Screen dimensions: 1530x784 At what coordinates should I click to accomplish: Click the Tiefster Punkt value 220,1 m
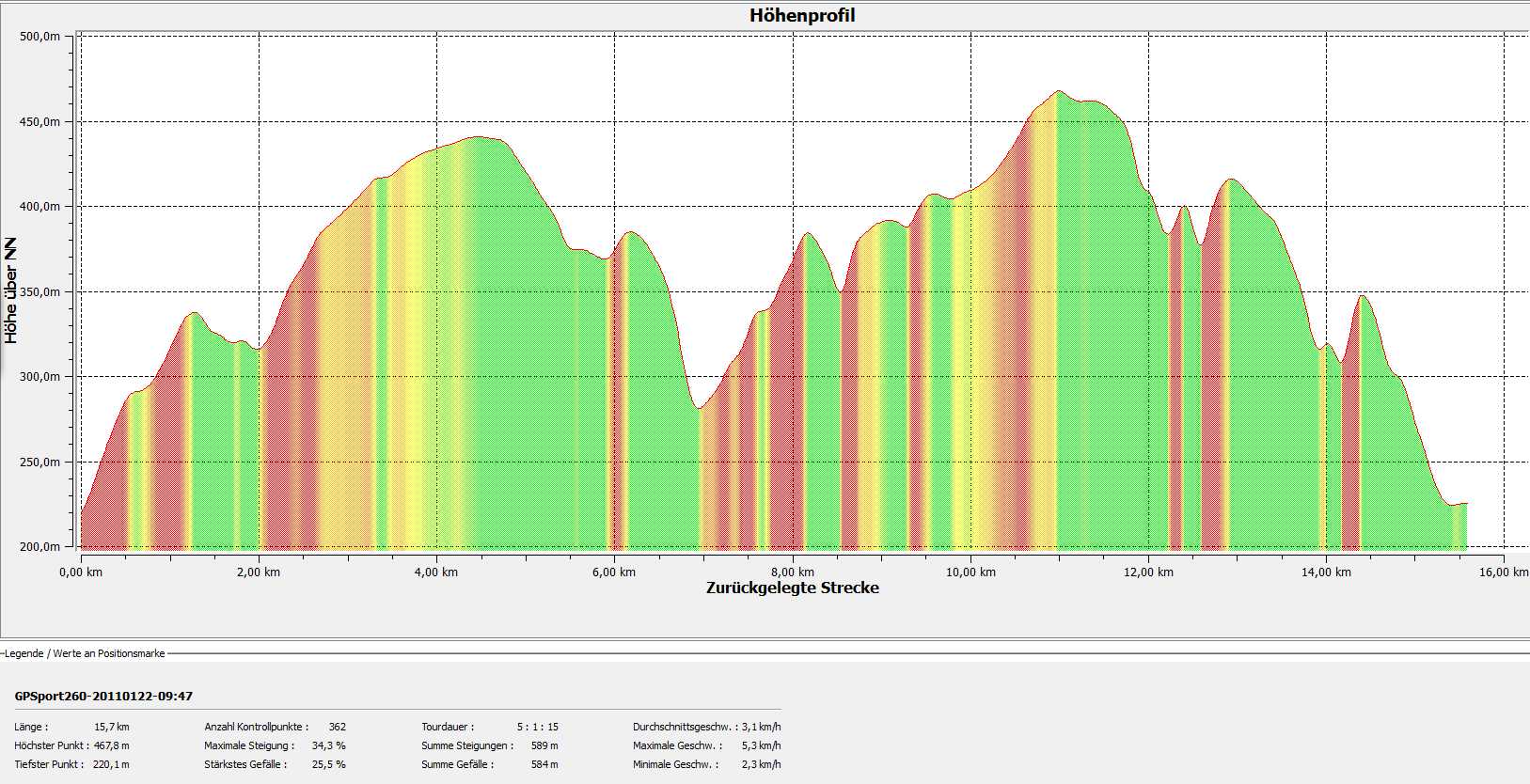click(112, 764)
